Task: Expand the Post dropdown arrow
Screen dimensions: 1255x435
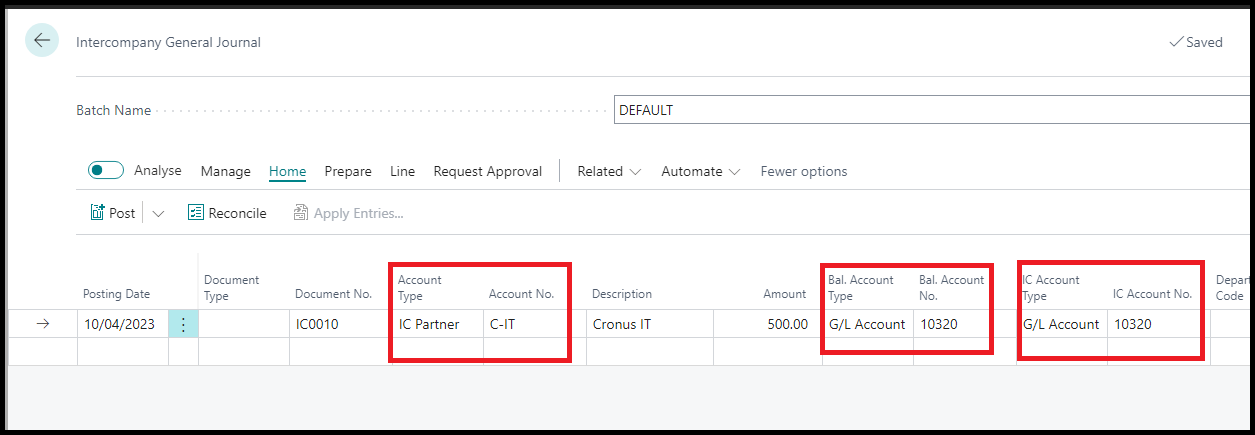Action: click(x=158, y=213)
